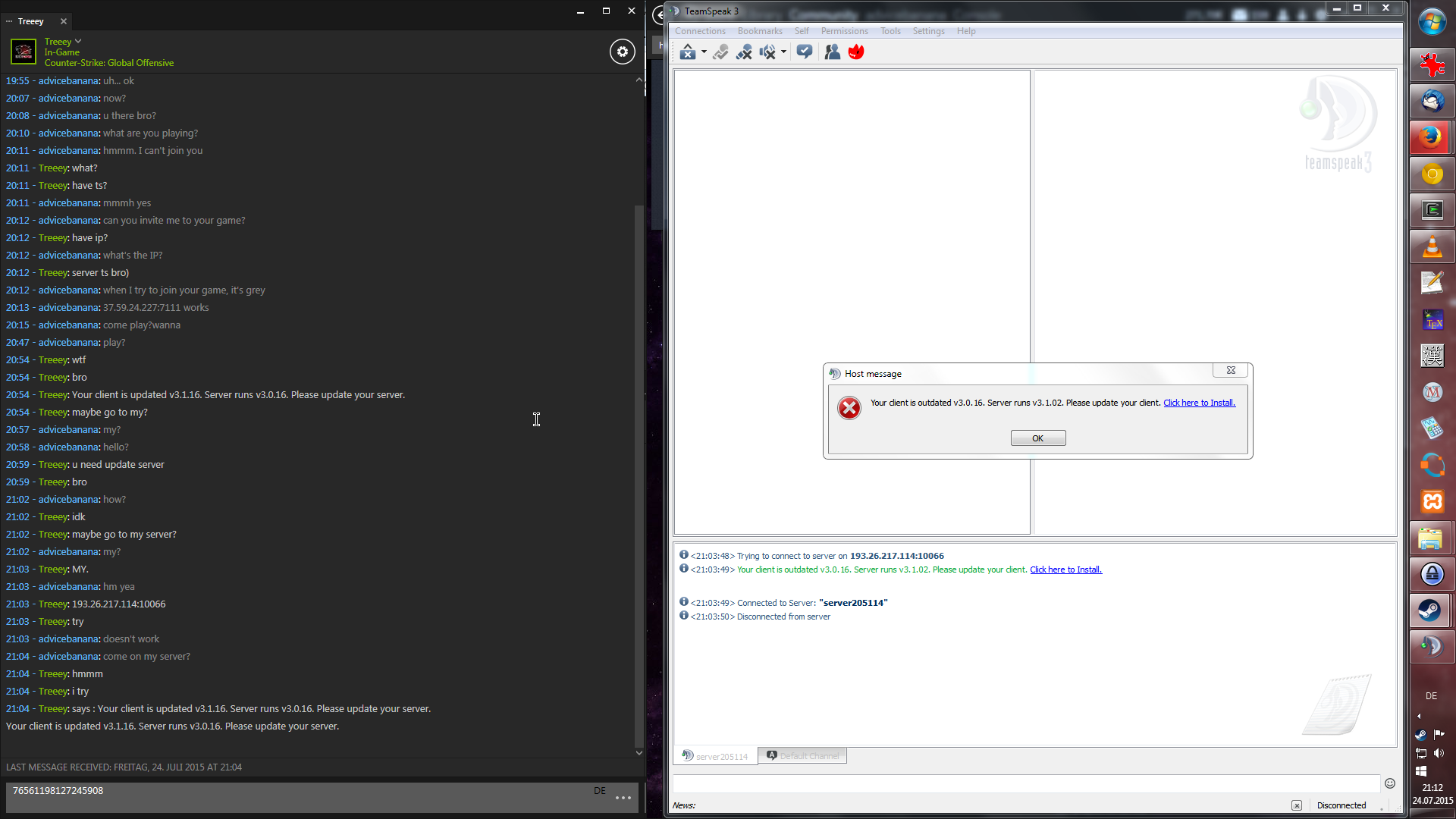Click the VLC cone icon in the taskbar

click(1432, 247)
